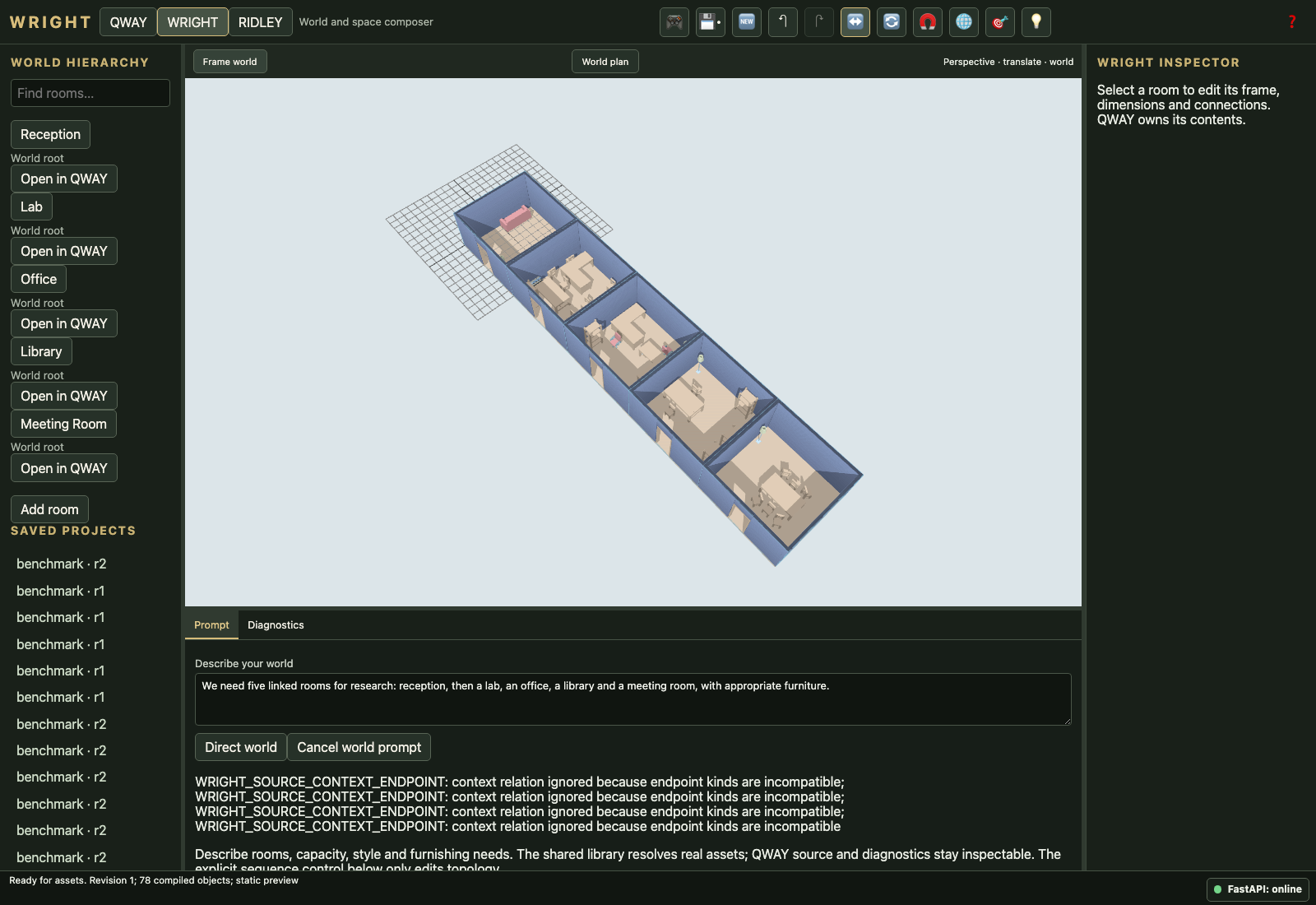This screenshot has height=905, width=1316.
Task: Click the game controller icon in toolbar
Action: point(674,22)
